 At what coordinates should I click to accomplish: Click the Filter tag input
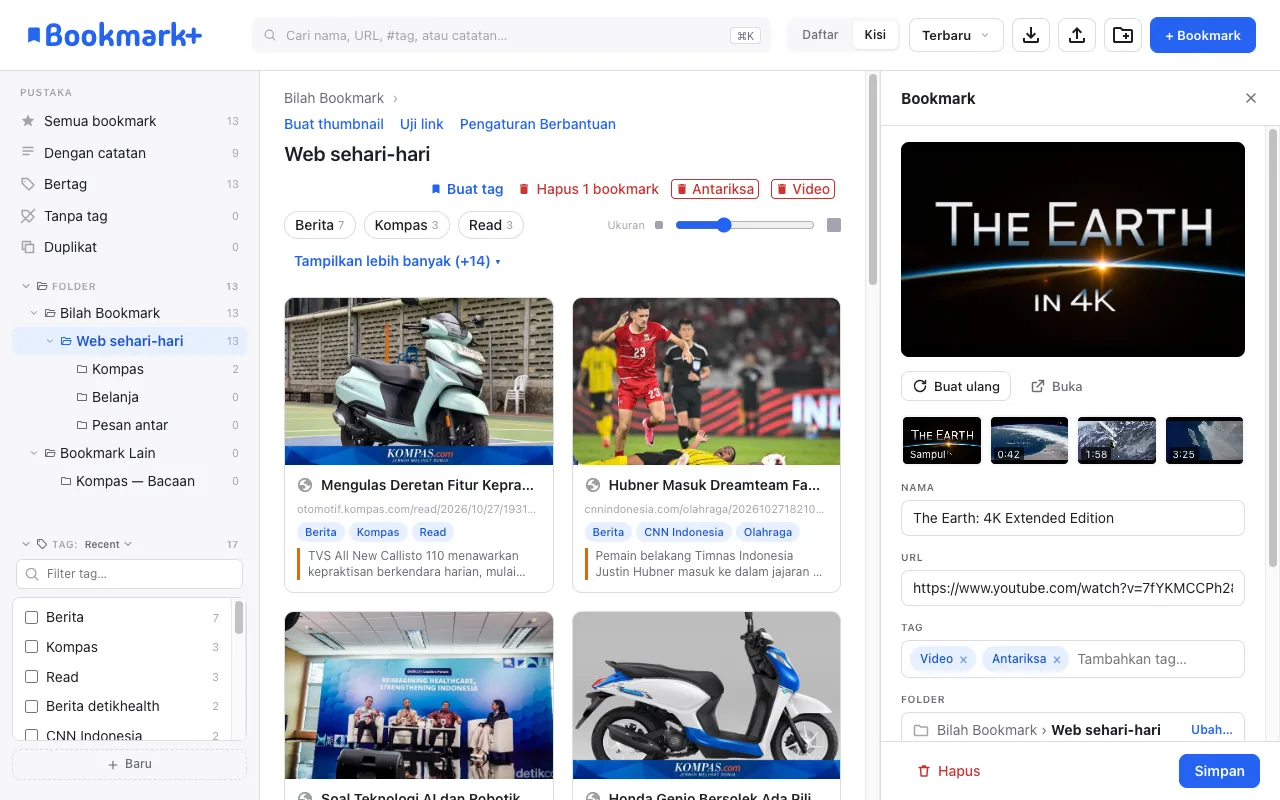[x=129, y=574]
